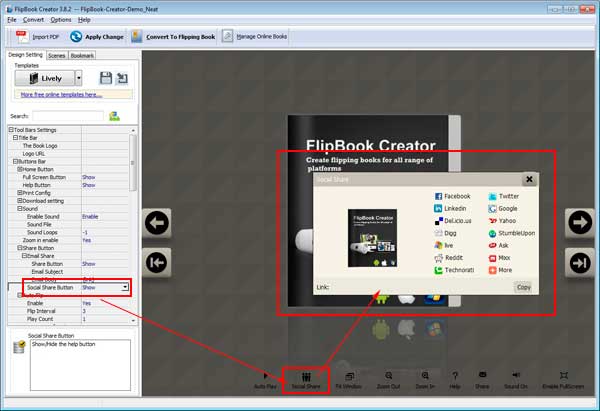Share to Ask in Social Share dialog
Screen dimensions: 600x411
pyautogui.click(x=499, y=245)
